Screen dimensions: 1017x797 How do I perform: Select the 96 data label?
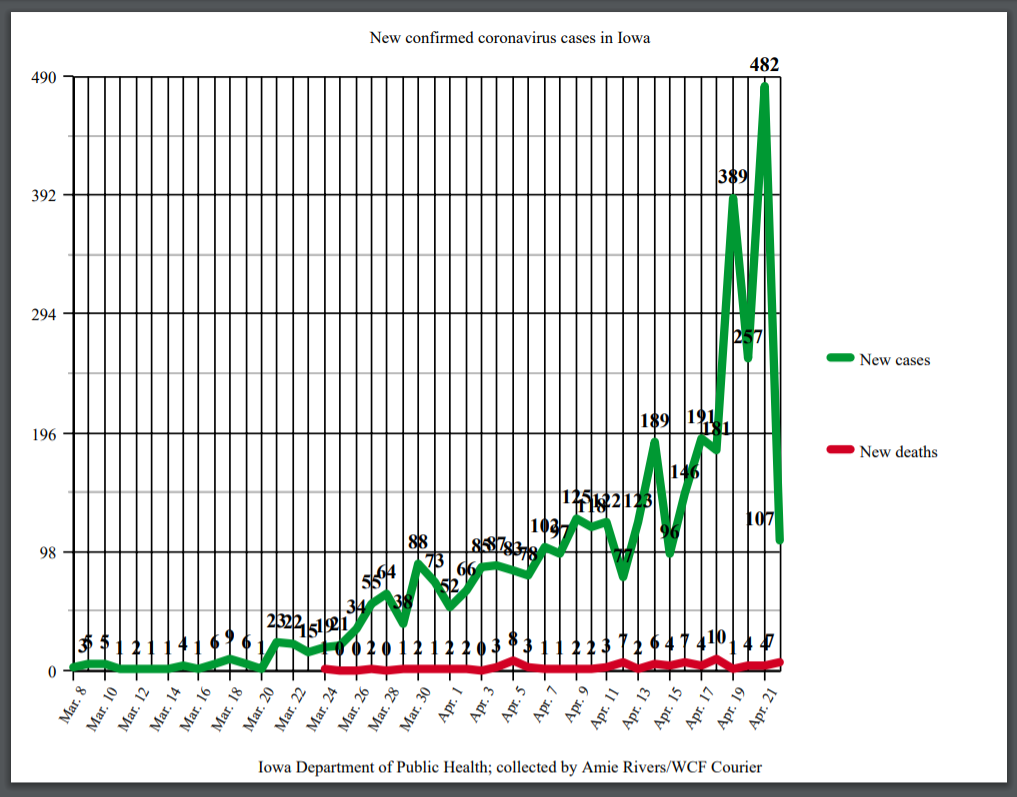click(x=670, y=532)
